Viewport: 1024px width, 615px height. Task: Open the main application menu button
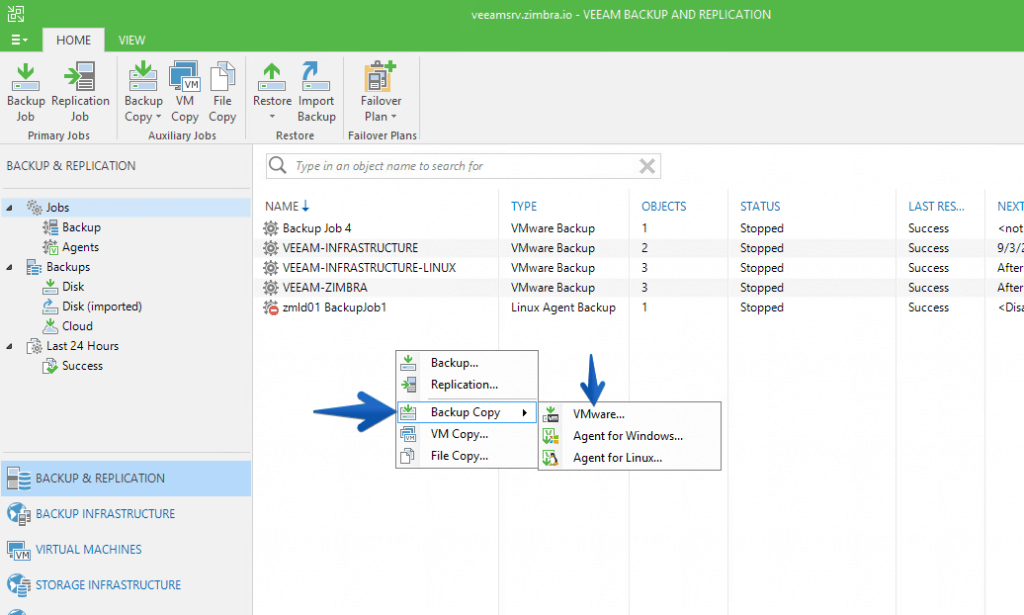(x=19, y=40)
